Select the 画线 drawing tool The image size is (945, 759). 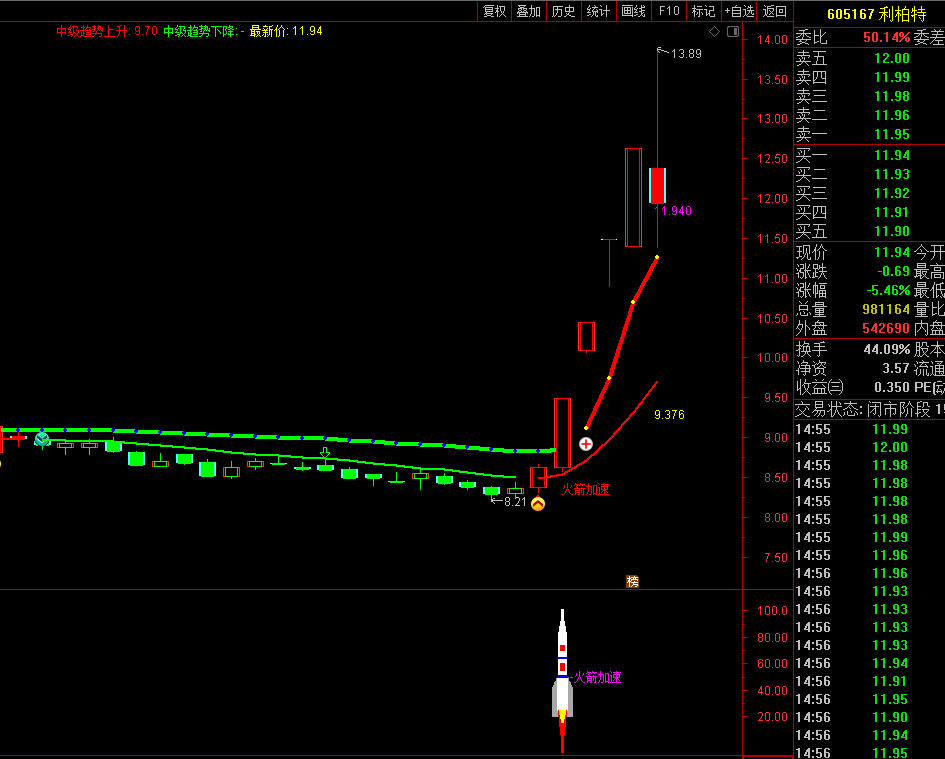[x=633, y=11]
